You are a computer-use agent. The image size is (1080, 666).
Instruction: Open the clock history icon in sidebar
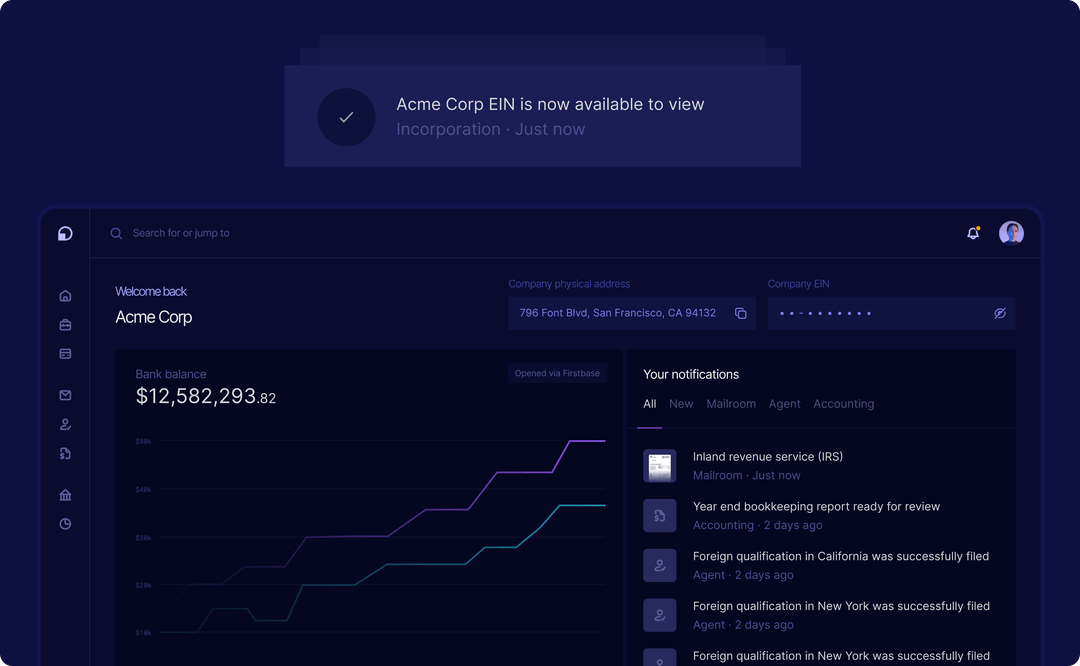(65, 523)
